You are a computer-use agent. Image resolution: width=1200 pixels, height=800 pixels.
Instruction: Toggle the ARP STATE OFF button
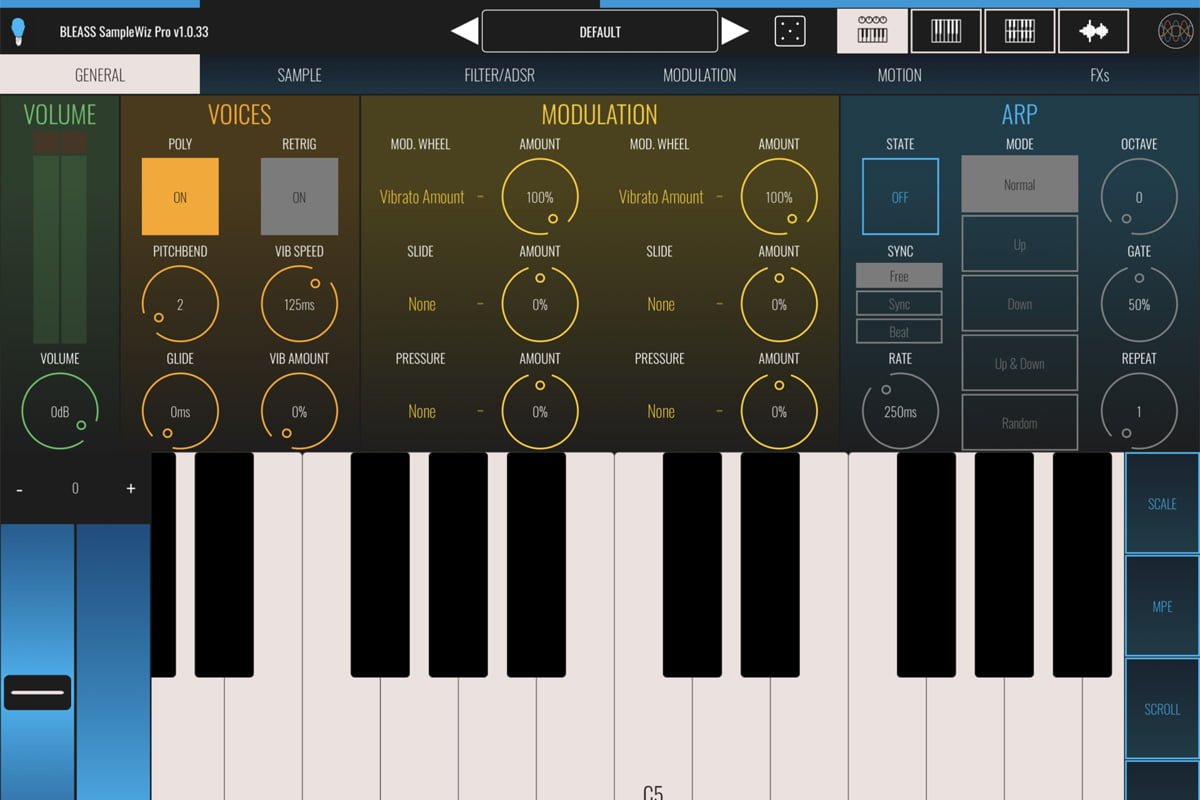pyautogui.click(x=900, y=197)
